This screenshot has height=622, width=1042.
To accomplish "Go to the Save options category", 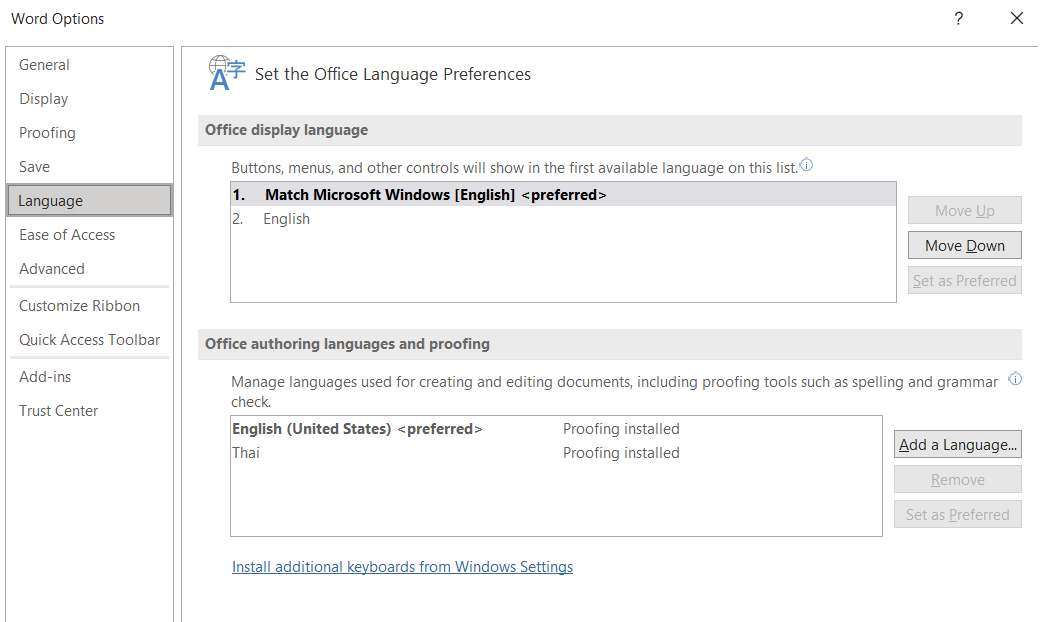I will (x=89, y=167).
